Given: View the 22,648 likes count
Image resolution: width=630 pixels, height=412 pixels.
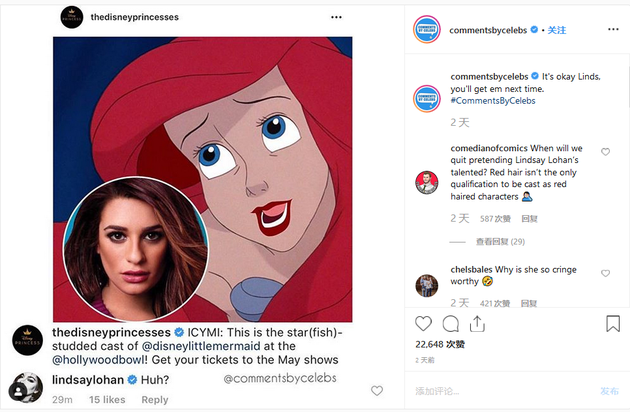Looking at the screenshot, I should point(440,344).
